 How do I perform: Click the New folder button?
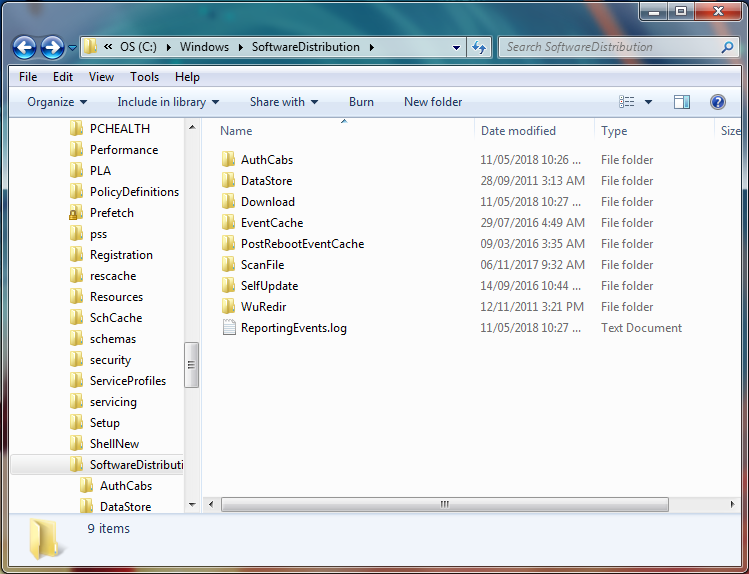[x=433, y=102]
